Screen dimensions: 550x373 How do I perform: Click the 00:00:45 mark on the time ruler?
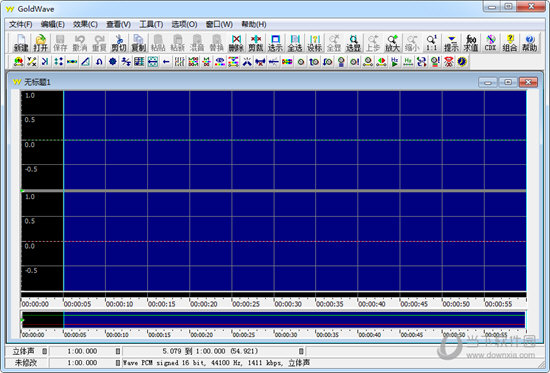pos(414,304)
